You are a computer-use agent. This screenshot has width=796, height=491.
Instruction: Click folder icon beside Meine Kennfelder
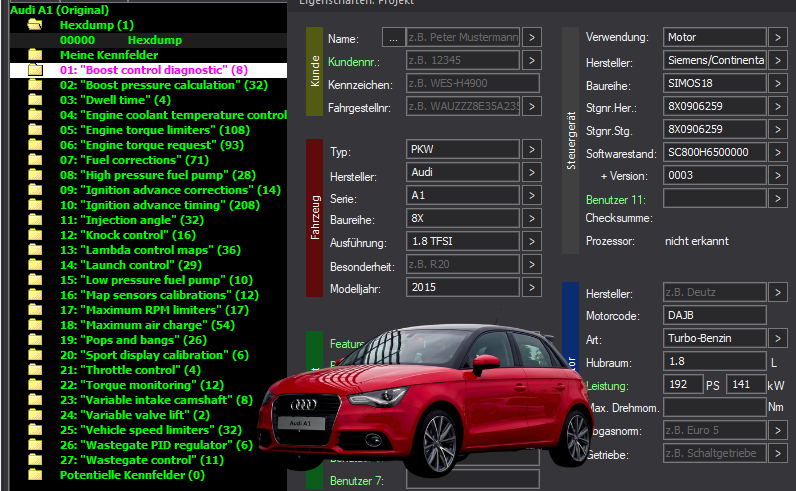click(x=35, y=55)
